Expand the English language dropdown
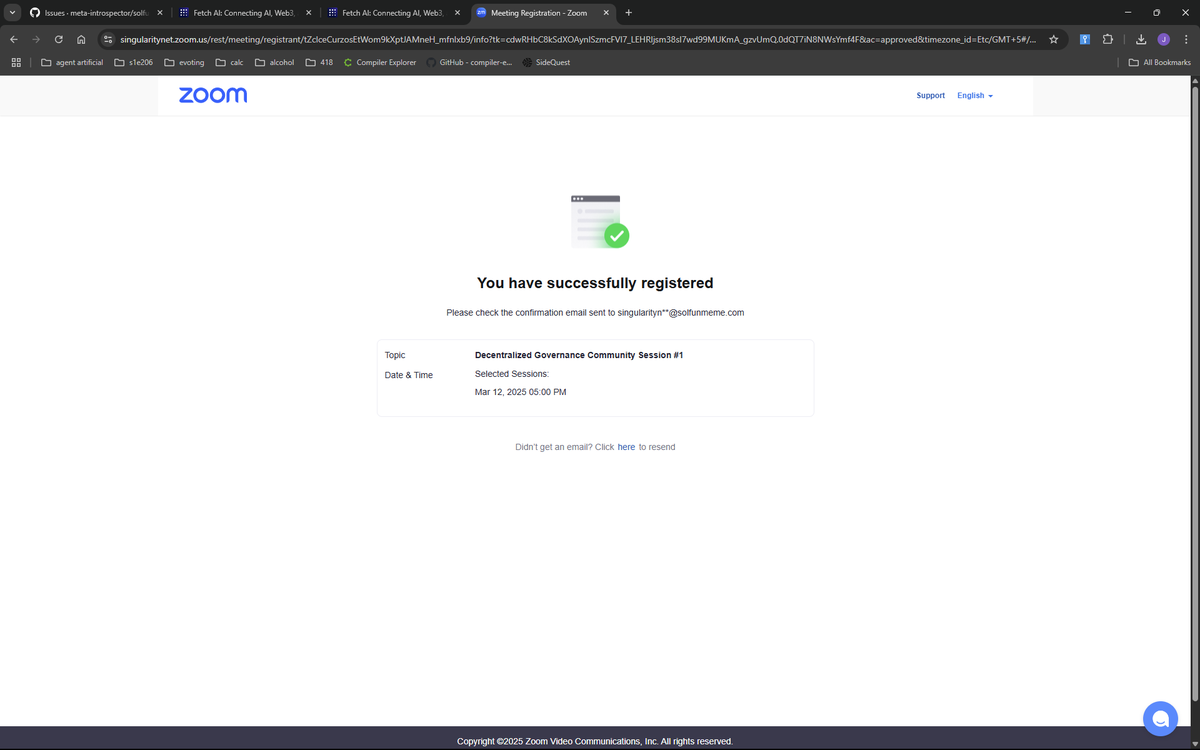Image resolution: width=1200 pixels, height=750 pixels. pyautogui.click(x=975, y=96)
